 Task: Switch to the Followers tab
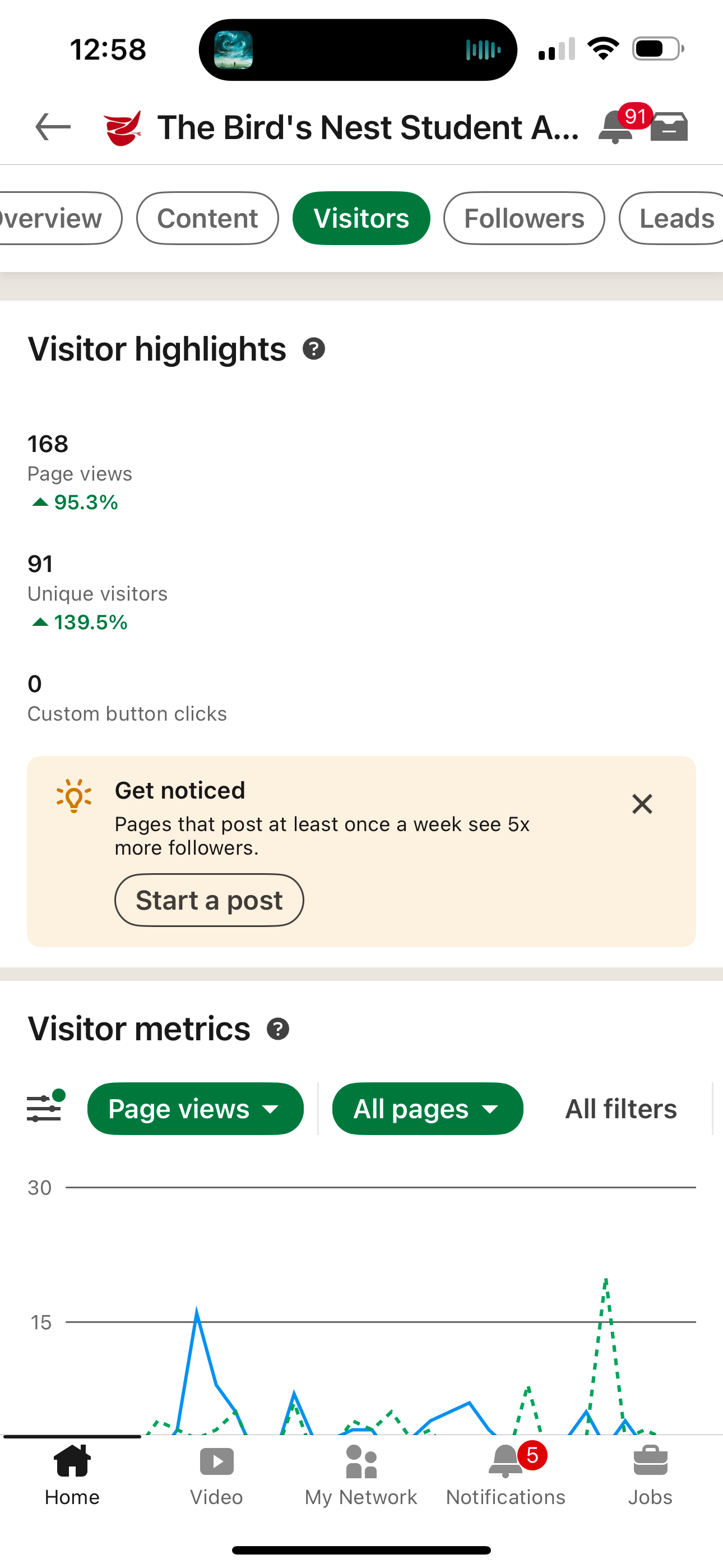[524, 219]
